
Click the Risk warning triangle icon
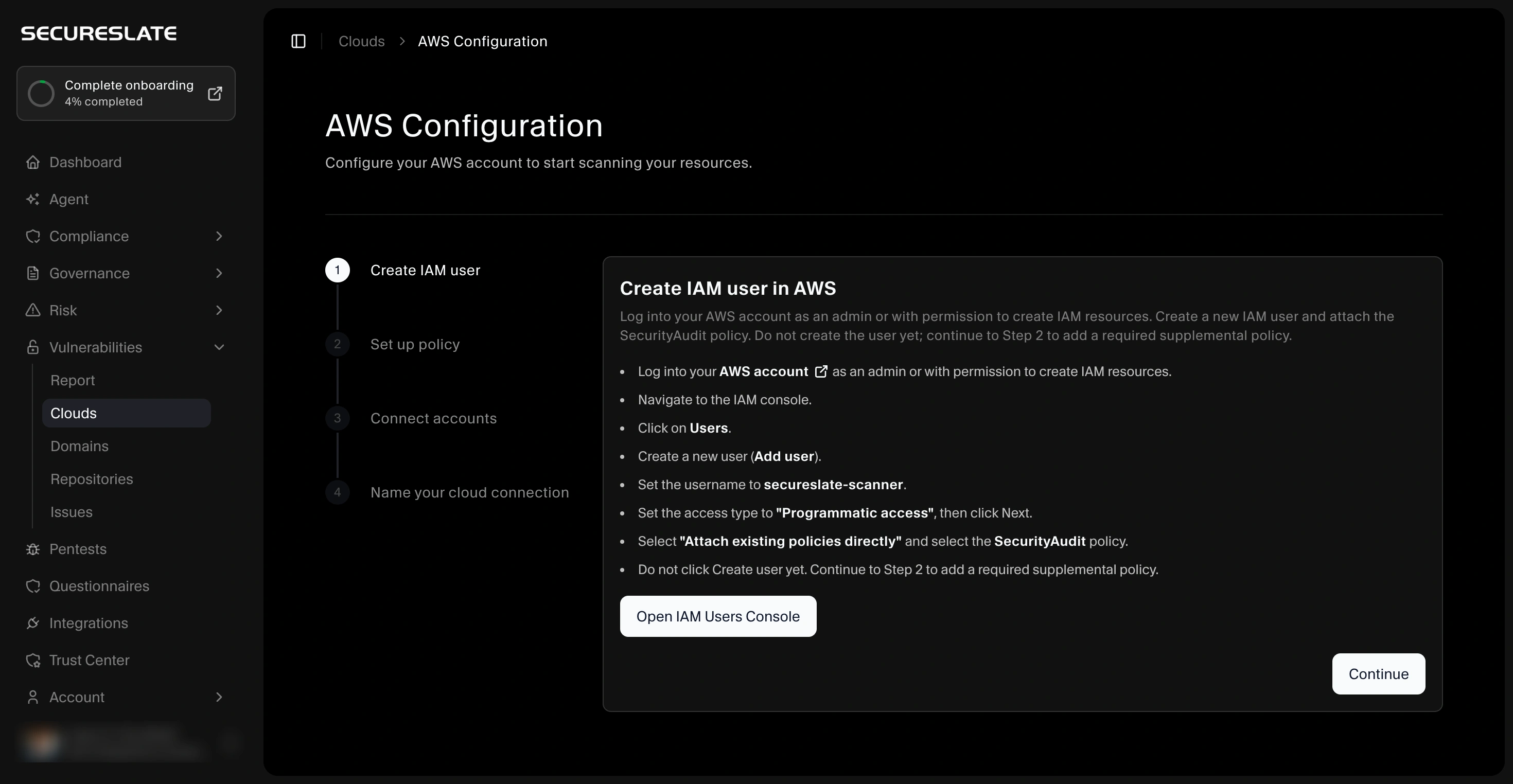point(33,310)
